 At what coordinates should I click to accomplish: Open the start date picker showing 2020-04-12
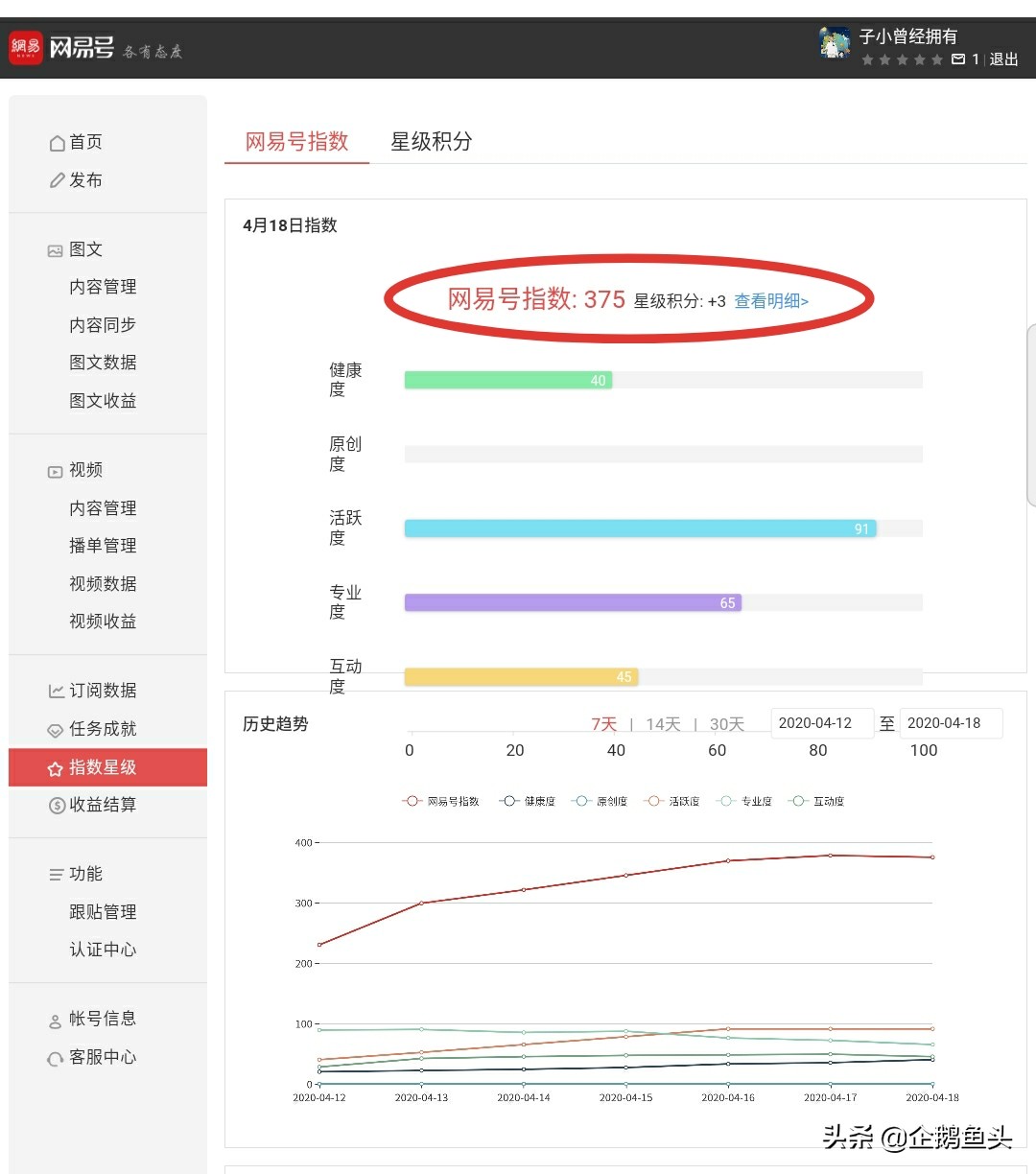point(821,722)
